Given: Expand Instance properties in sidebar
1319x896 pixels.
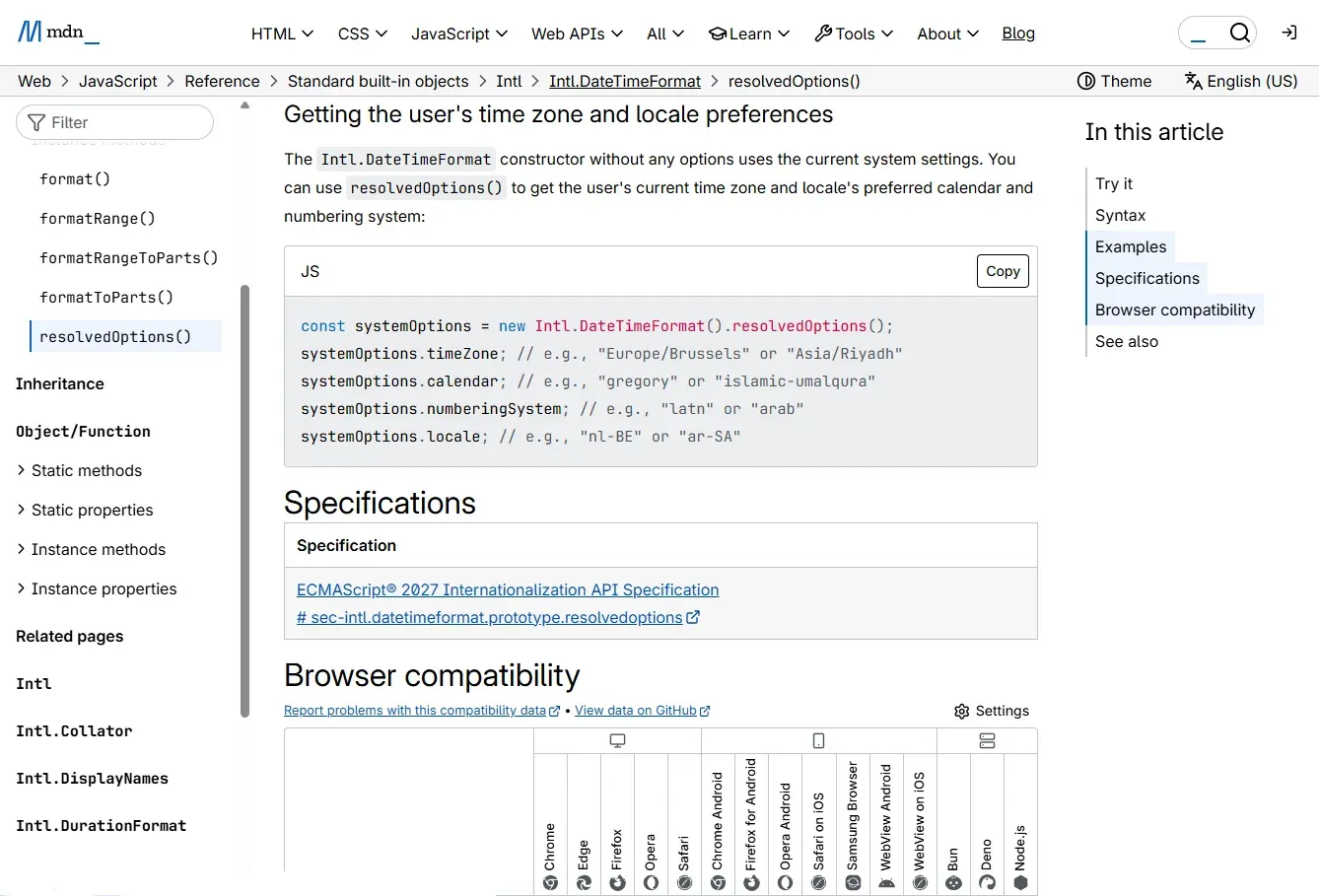Looking at the screenshot, I should [x=97, y=588].
